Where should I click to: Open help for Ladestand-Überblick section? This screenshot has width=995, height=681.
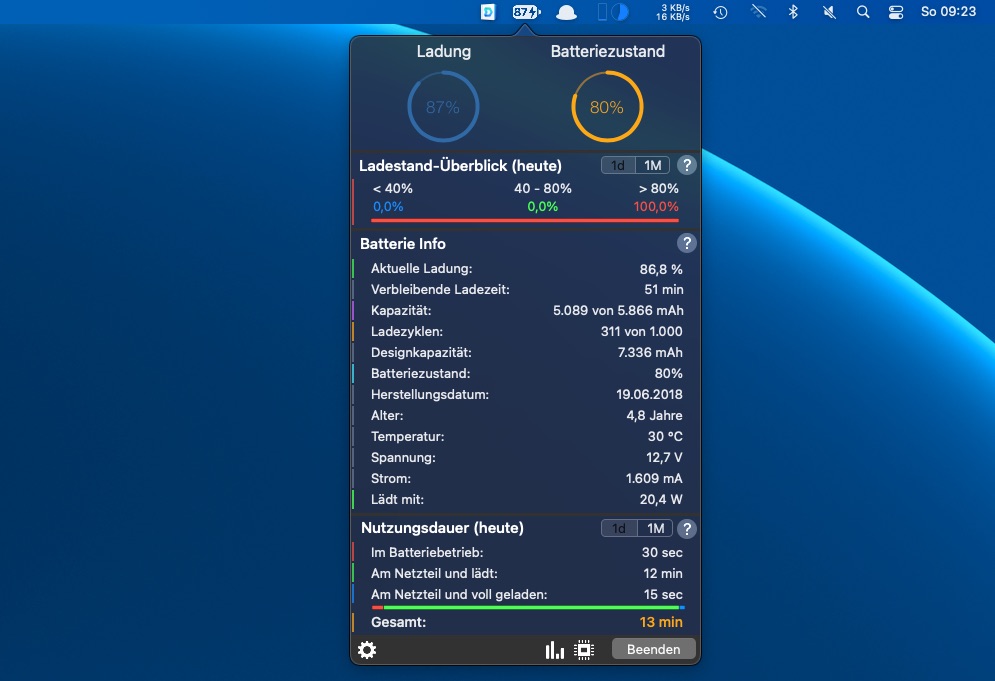point(687,166)
